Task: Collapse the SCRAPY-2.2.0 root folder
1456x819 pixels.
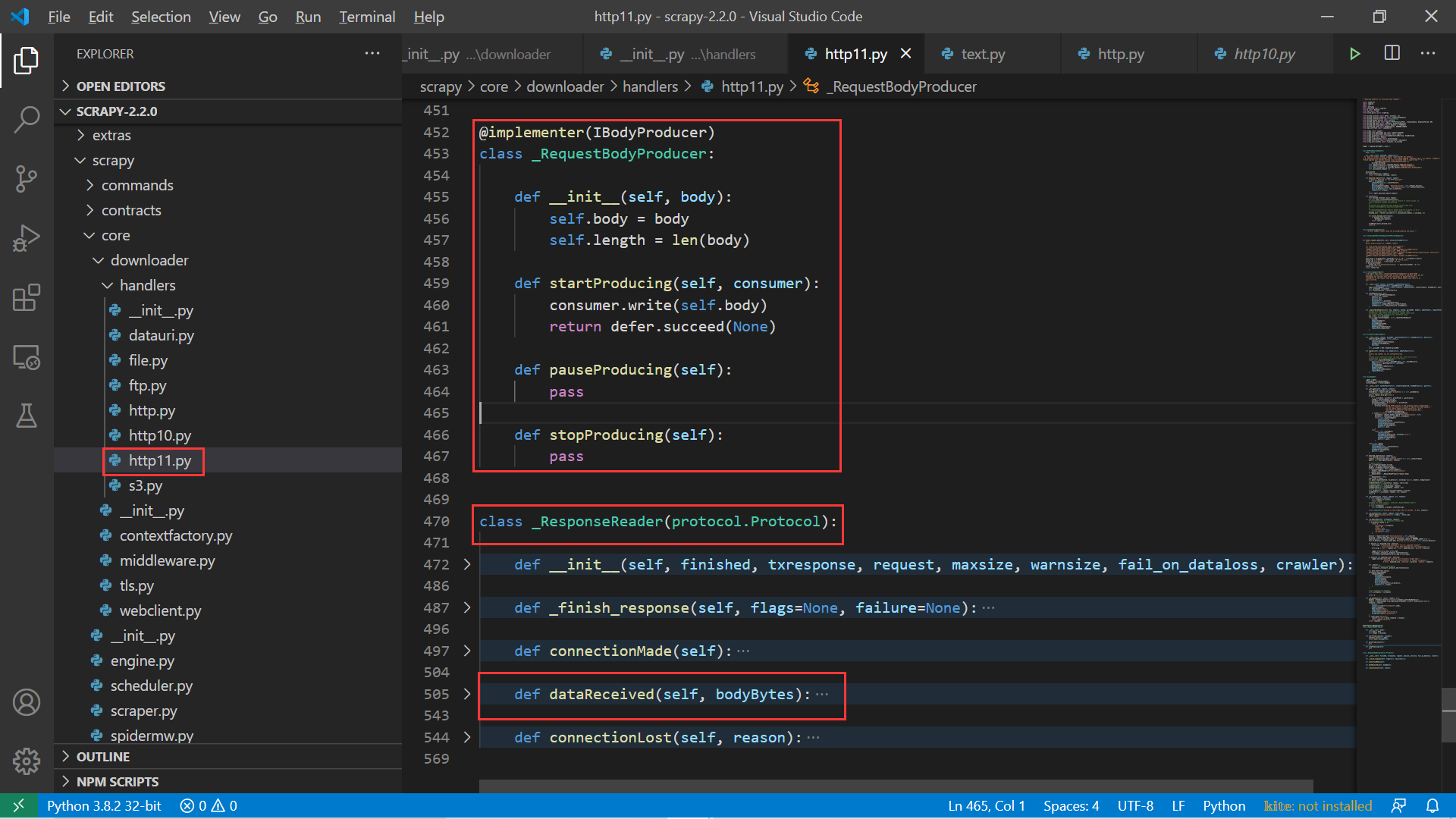Action: coord(227,111)
